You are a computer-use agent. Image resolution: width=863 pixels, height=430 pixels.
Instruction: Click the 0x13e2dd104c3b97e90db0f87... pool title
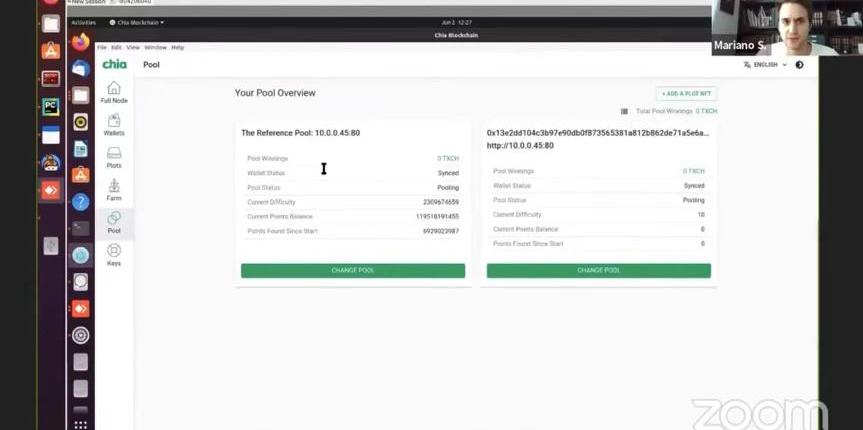[598, 133]
